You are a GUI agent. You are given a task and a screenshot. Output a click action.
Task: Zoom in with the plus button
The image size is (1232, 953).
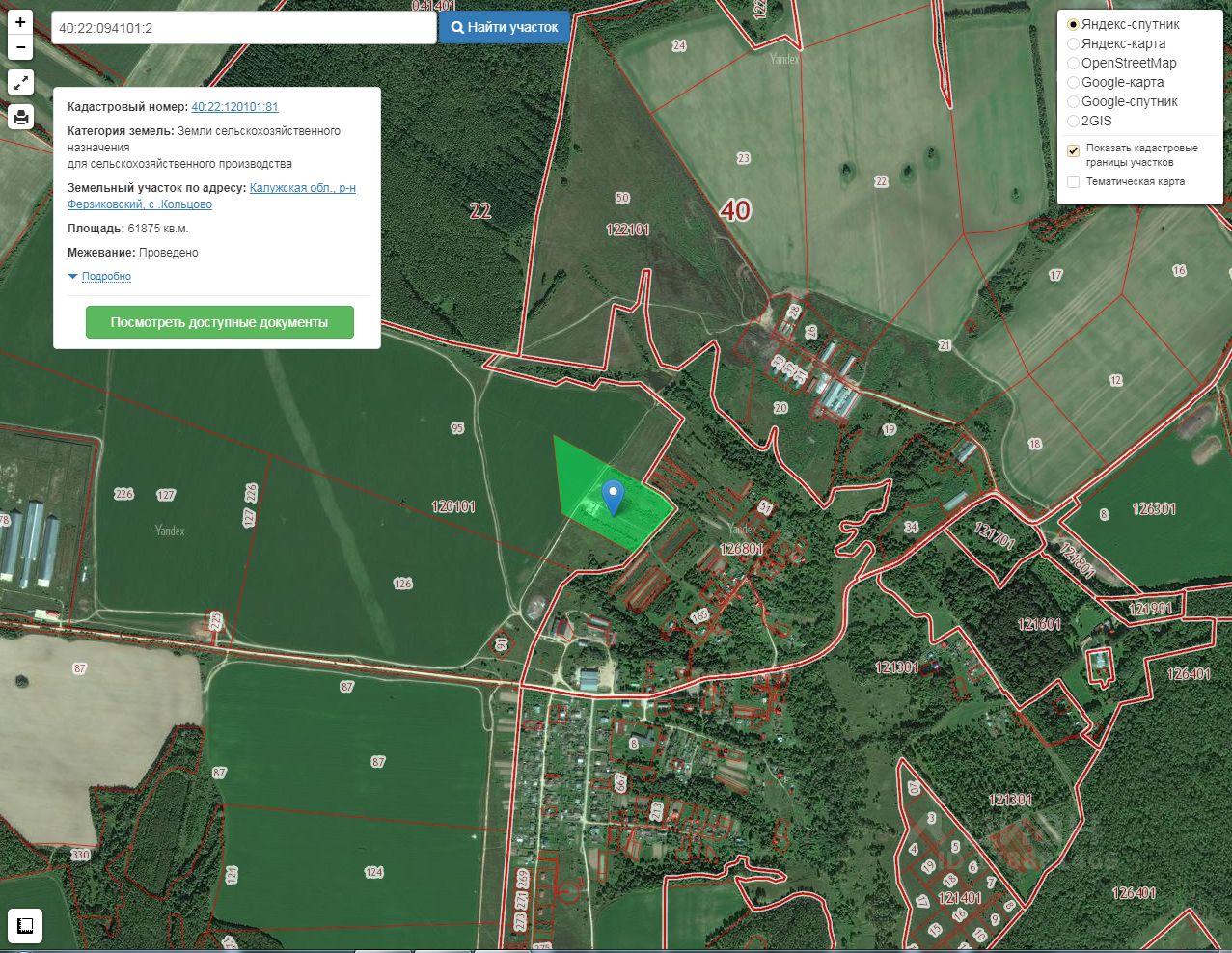click(20, 22)
